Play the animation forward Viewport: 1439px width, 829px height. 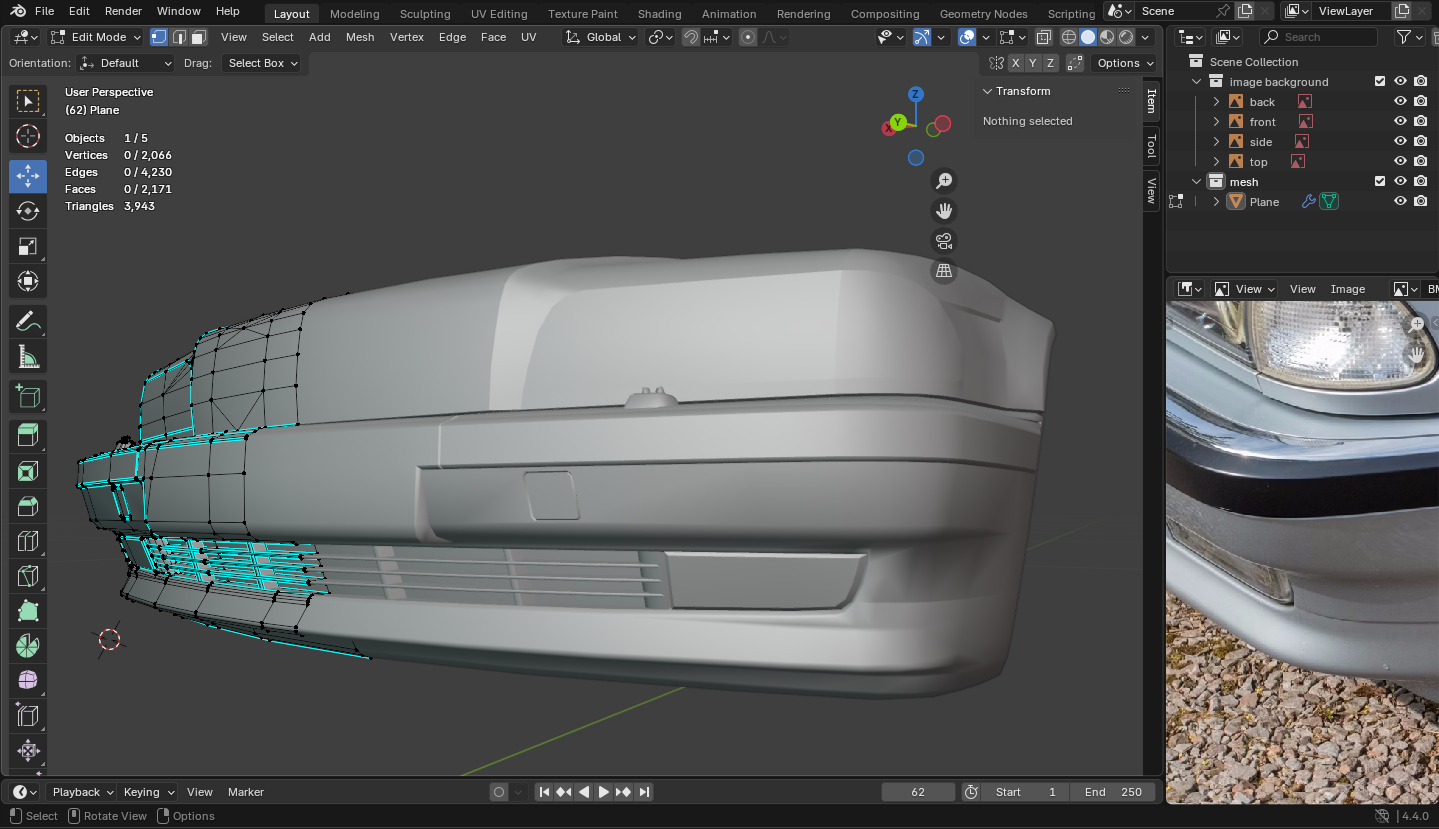pos(604,792)
